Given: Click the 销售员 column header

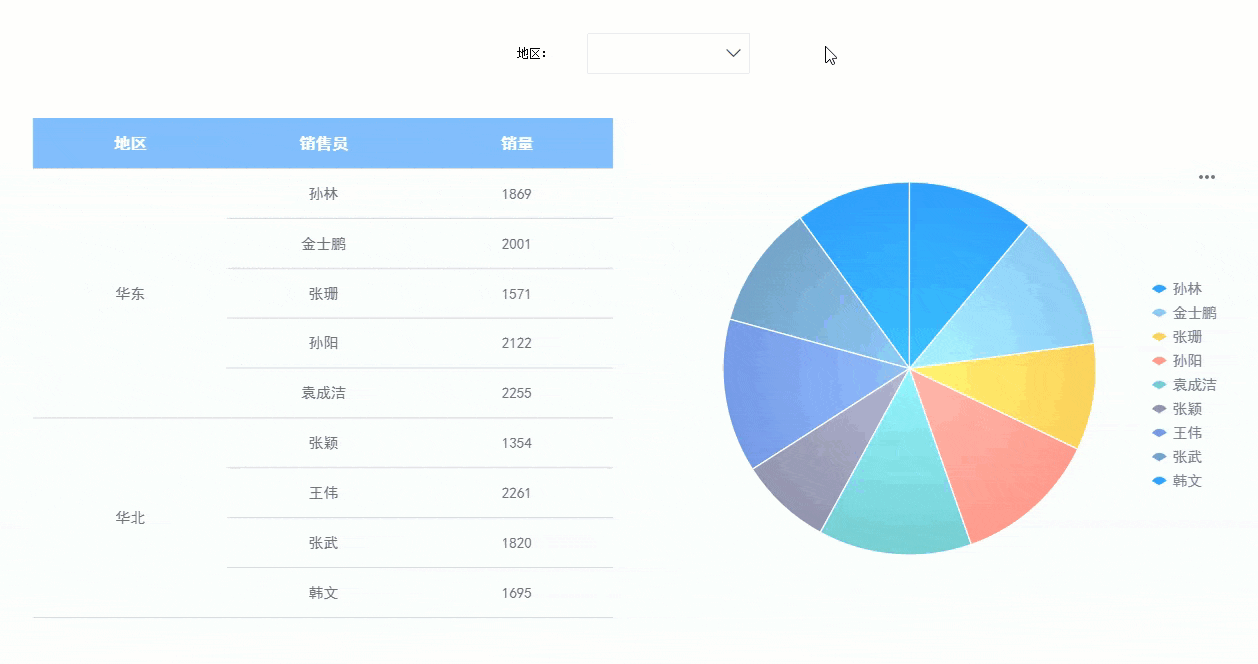Looking at the screenshot, I should tap(324, 143).
